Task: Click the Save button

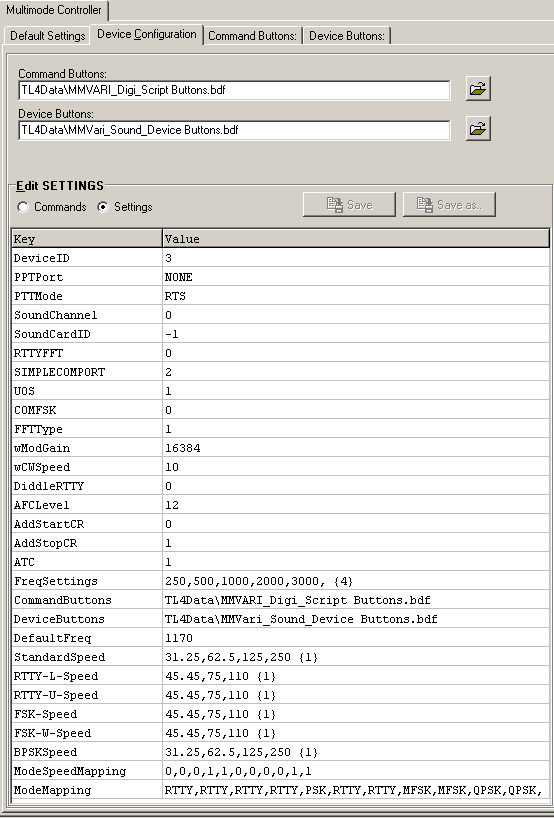Action: point(349,204)
